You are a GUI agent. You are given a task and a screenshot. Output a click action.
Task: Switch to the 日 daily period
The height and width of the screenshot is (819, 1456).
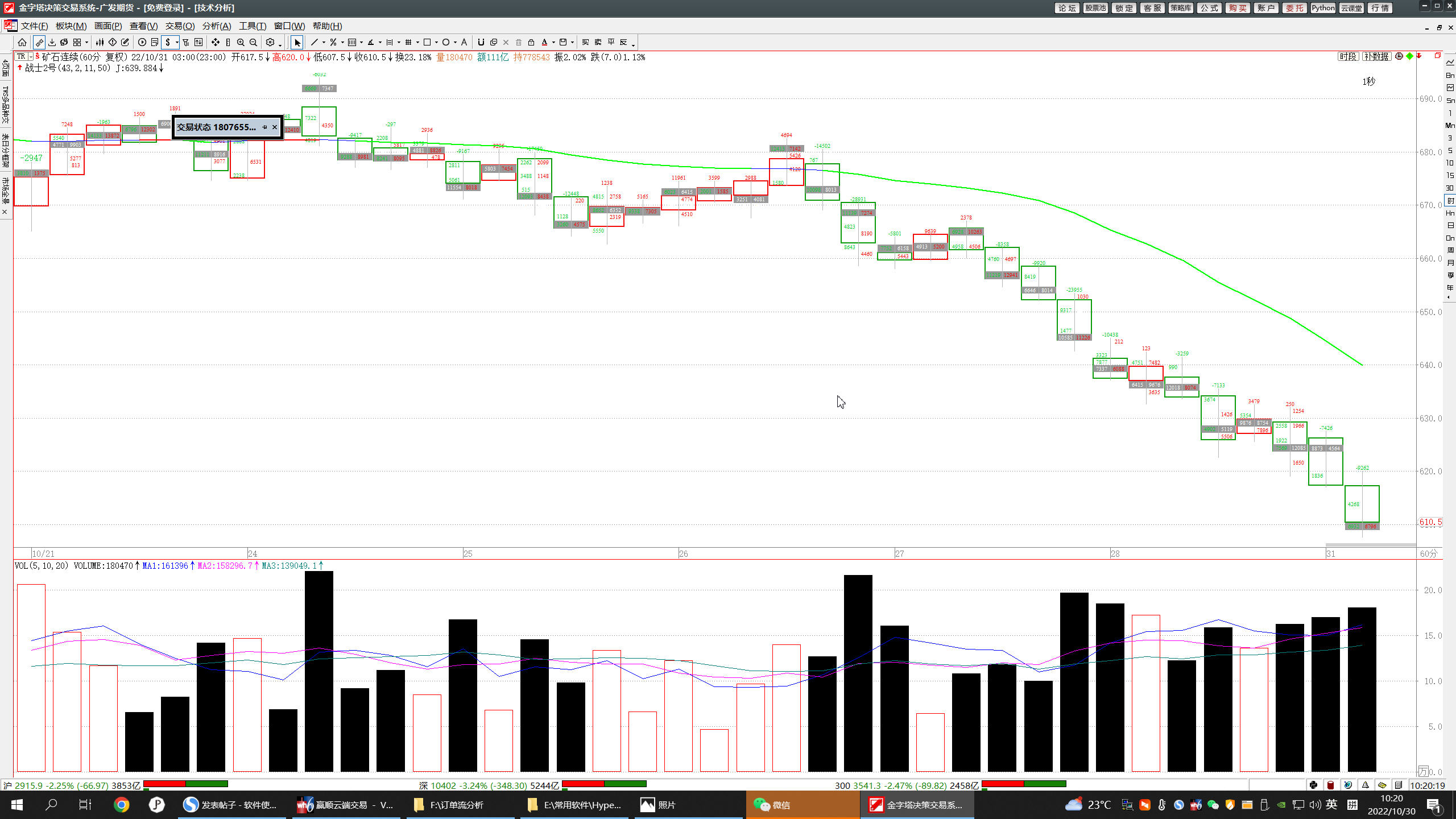pyautogui.click(x=1450, y=225)
